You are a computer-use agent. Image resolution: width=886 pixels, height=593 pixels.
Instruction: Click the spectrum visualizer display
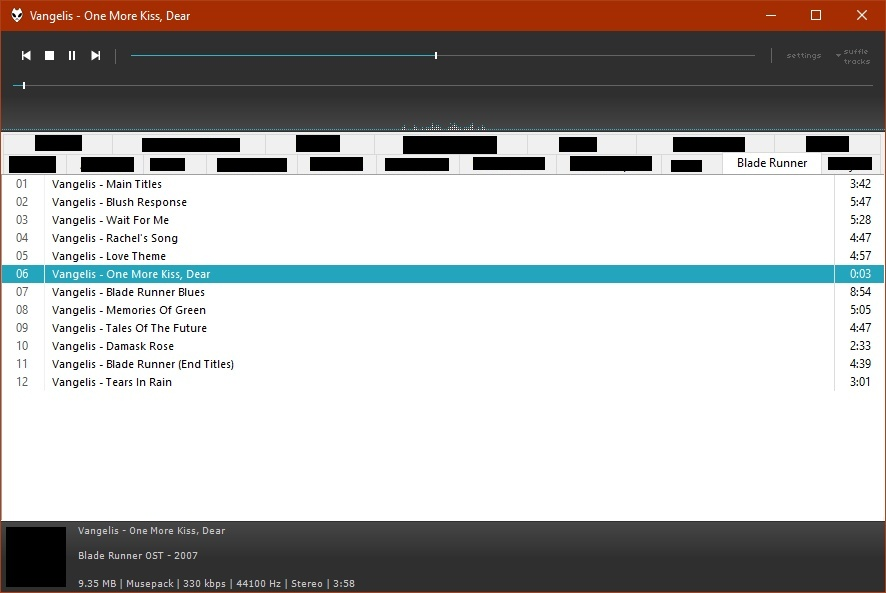click(443, 122)
